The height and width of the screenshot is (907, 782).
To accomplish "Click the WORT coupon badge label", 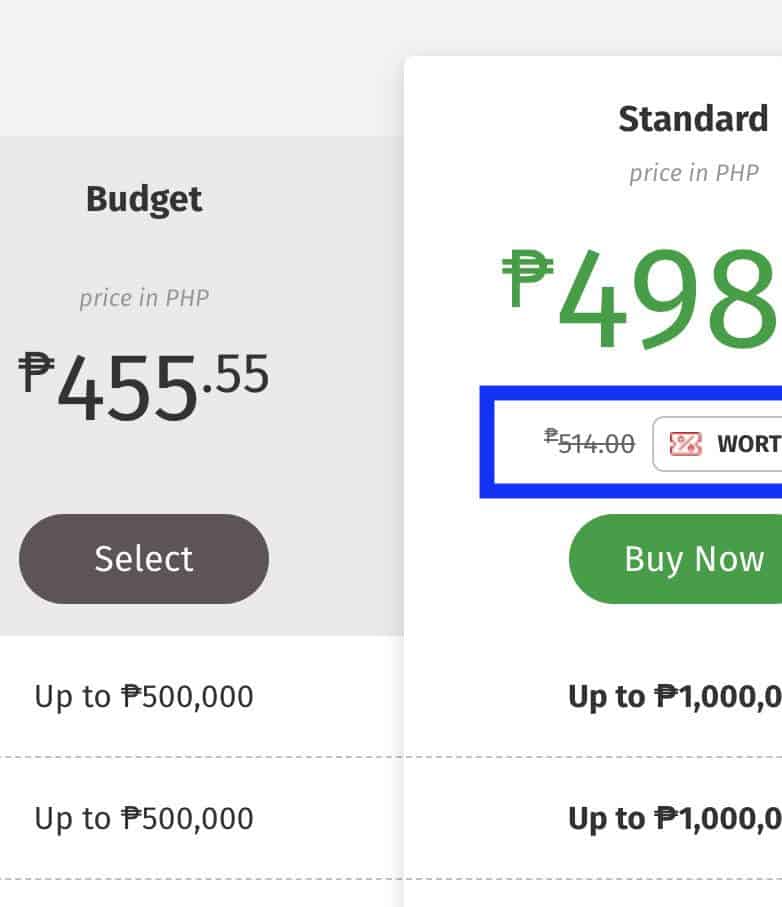I will coord(748,443).
